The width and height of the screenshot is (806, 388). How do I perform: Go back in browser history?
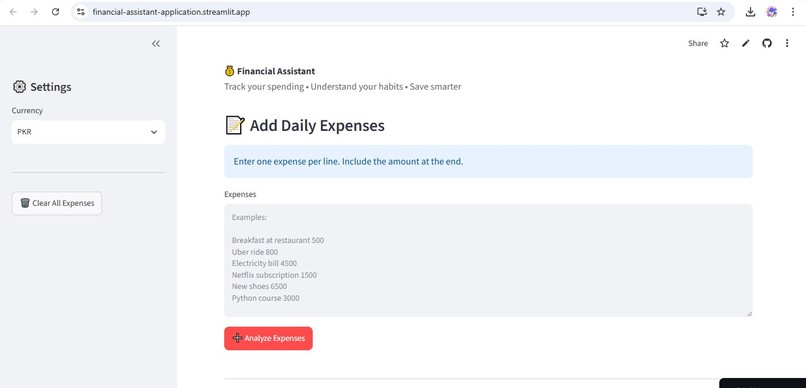tap(13, 12)
